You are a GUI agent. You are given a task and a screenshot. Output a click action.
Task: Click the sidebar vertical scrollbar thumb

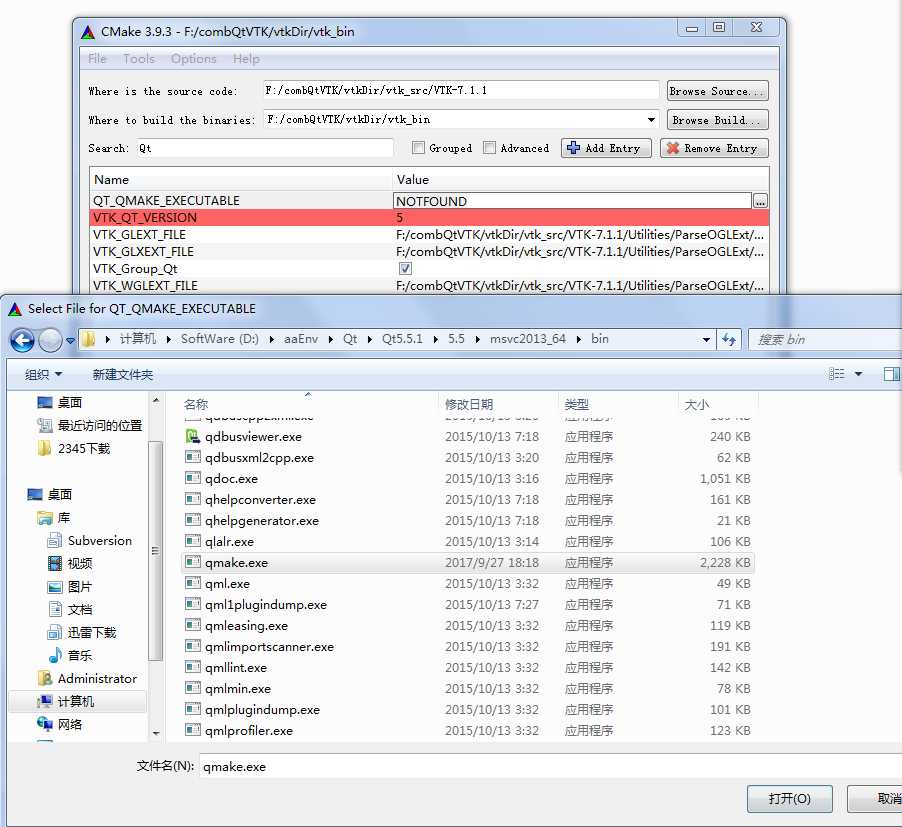(155, 550)
